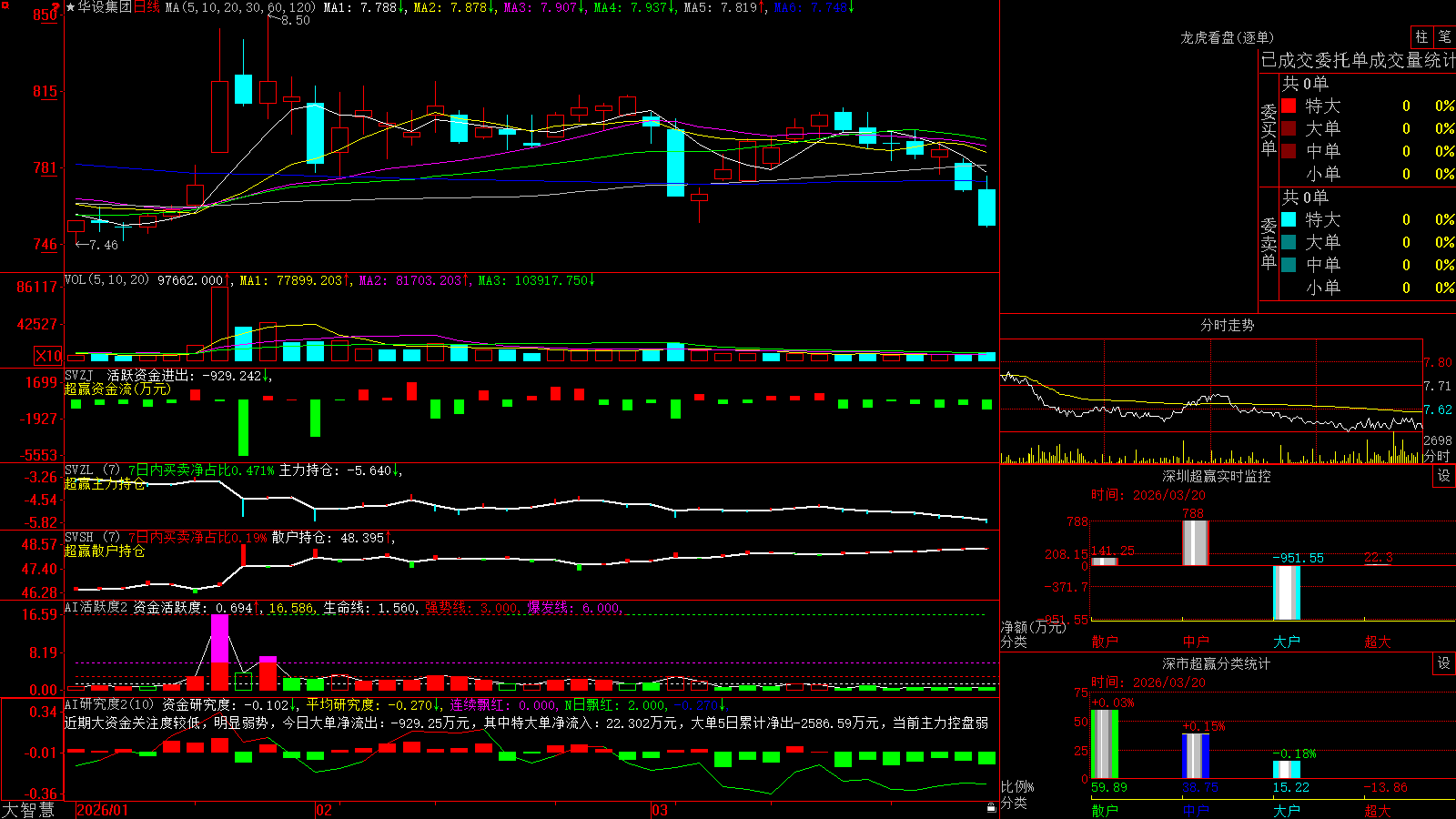
Task: Click the dark red 中单 swatch under 委买单
Action: click(1289, 150)
